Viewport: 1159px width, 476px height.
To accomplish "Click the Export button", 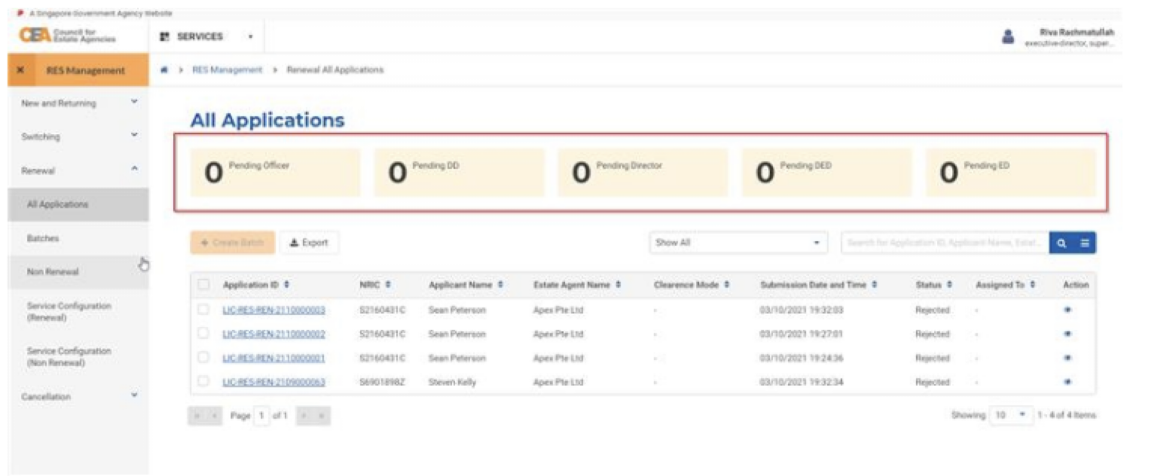I will point(309,242).
